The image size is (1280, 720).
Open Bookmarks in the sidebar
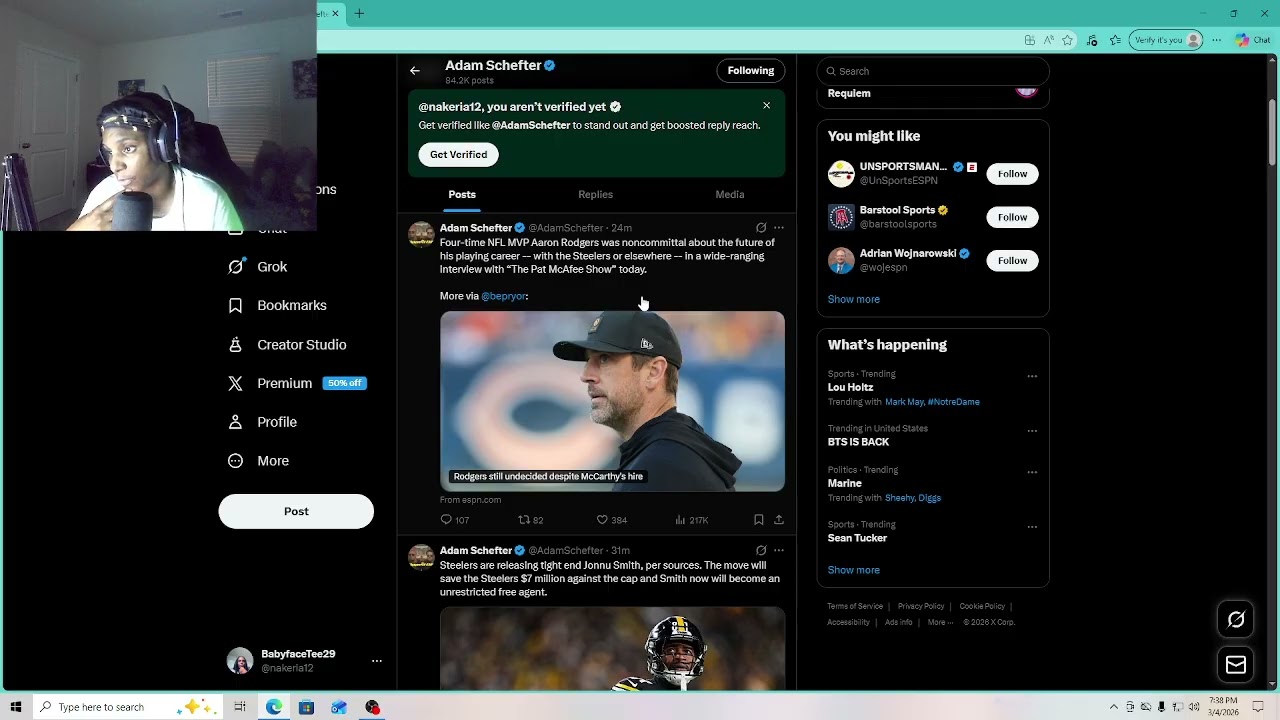tap(277, 305)
